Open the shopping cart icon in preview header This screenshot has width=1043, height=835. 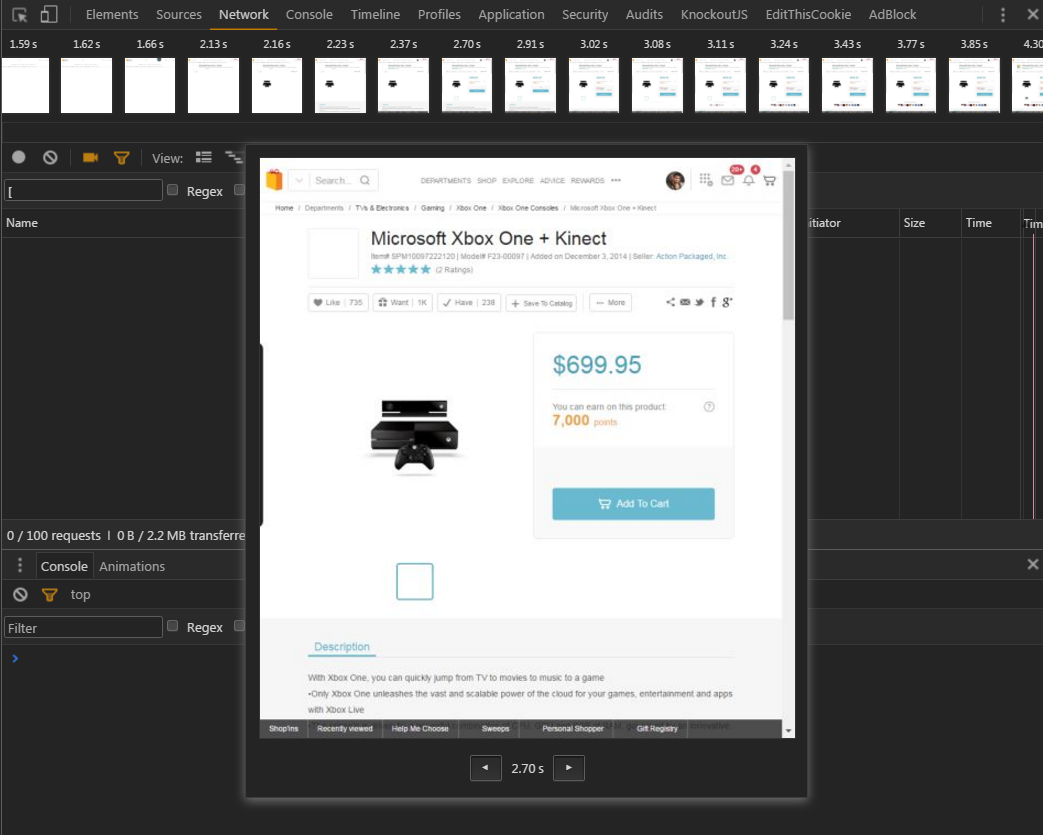pyautogui.click(x=770, y=180)
